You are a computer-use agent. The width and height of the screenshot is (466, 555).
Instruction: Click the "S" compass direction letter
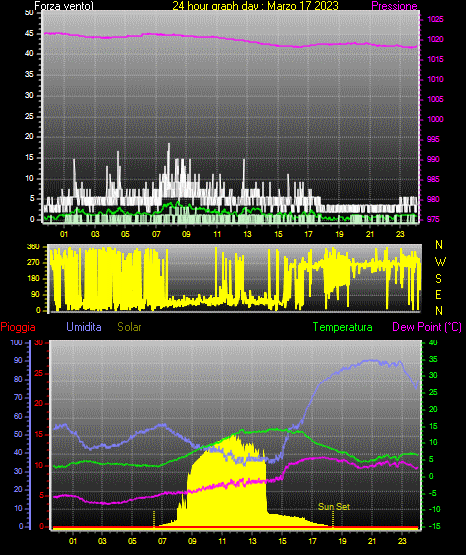[438, 279]
